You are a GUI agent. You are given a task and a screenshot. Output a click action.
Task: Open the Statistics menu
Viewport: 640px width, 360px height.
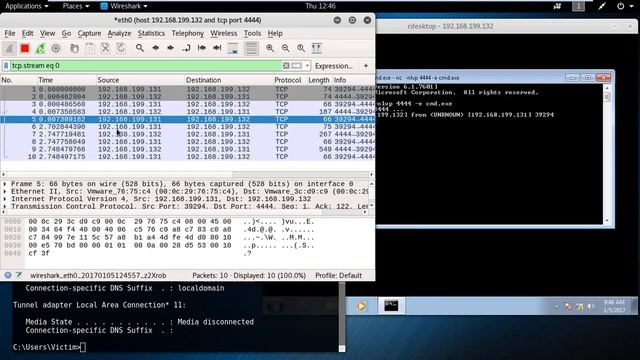(x=151, y=33)
